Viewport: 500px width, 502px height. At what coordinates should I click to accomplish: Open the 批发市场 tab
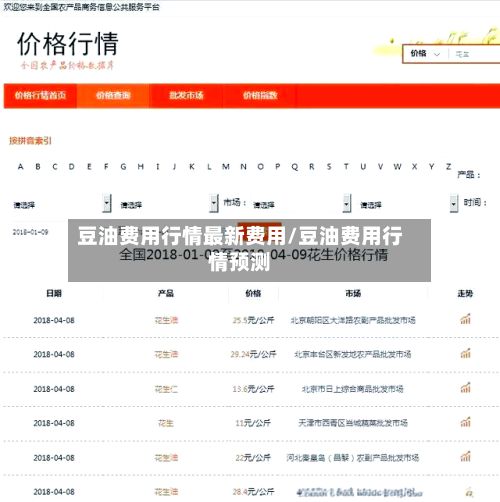coord(186,96)
